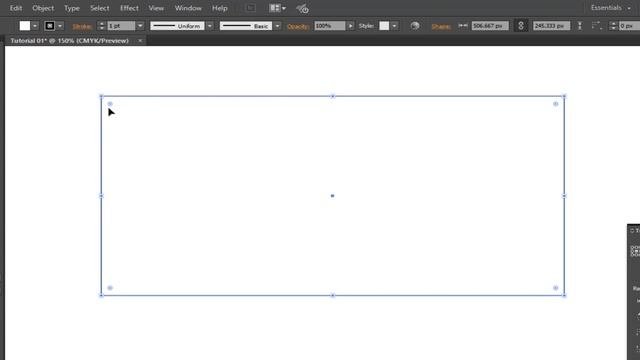Expand the Style dropdown arrow
Screen dimensions: 640x360
(x=394, y=26)
